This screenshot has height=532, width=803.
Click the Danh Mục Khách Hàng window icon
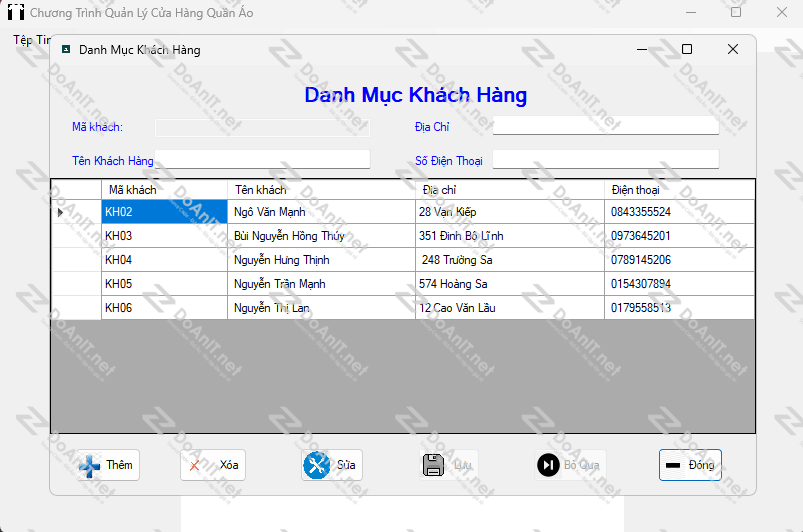click(x=66, y=49)
